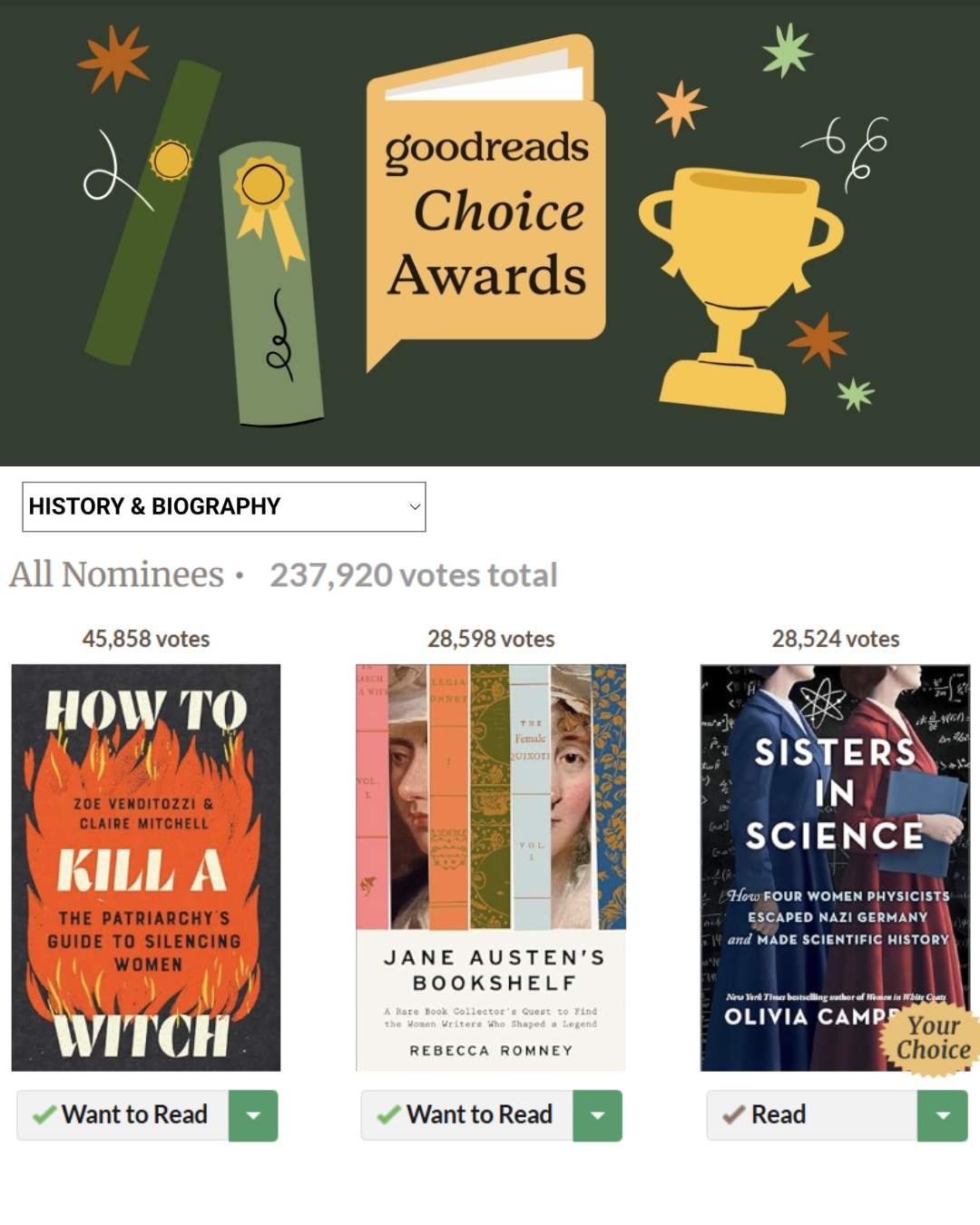980x1225 pixels.
Task: Click the 45,858 votes count
Action: [146, 639]
